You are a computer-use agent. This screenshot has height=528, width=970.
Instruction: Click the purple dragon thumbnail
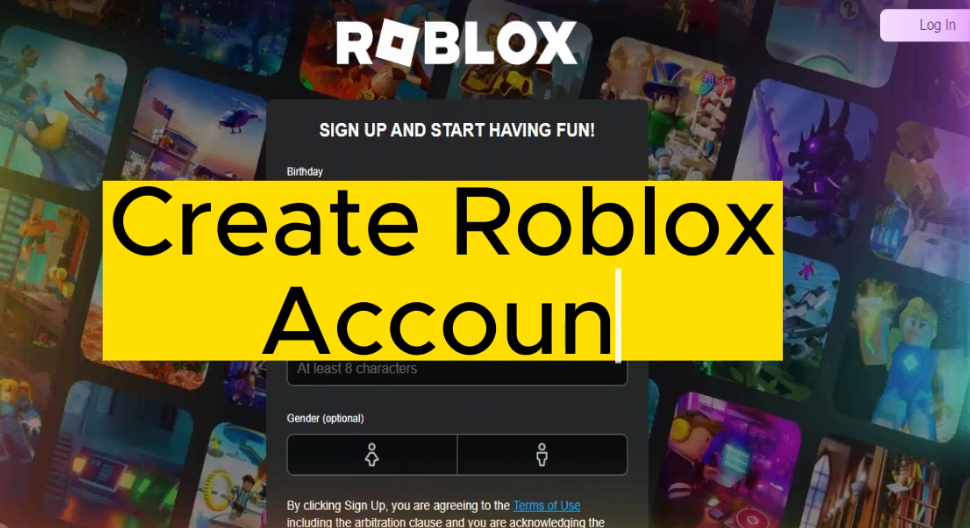tap(804, 158)
